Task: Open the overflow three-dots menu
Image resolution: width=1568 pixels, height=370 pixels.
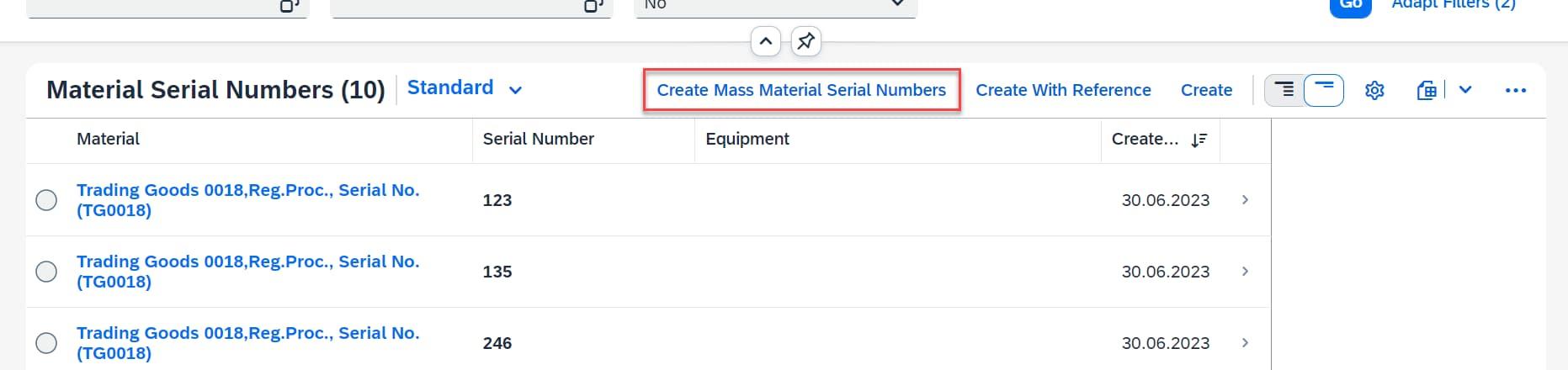Action: 1515,90
